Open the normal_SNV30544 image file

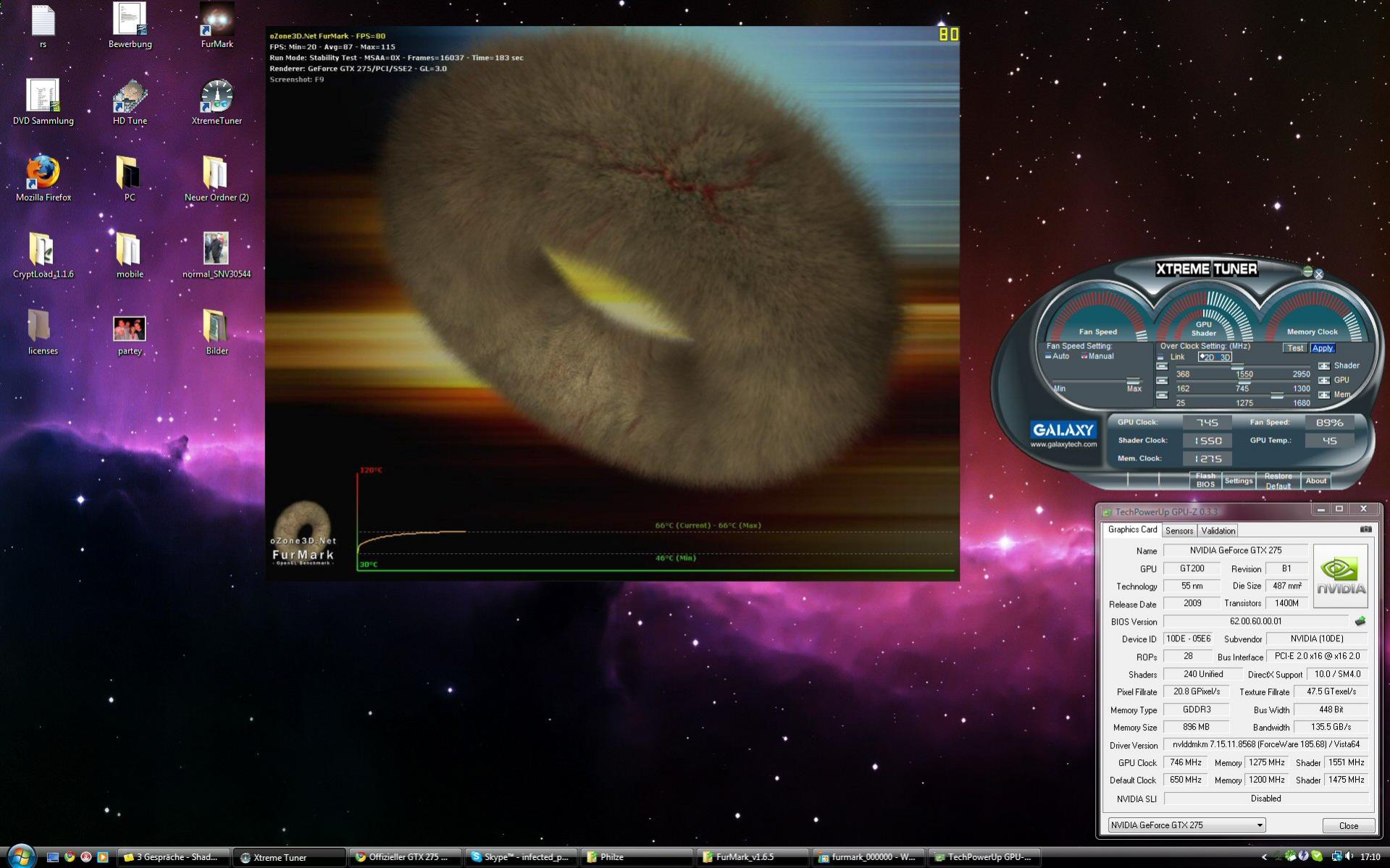click(x=217, y=255)
